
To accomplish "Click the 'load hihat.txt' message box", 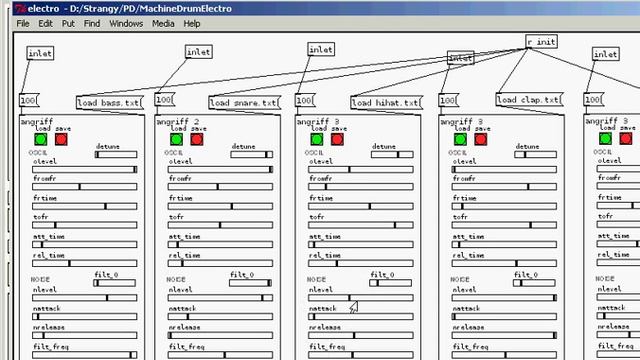I will (x=387, y=103).
